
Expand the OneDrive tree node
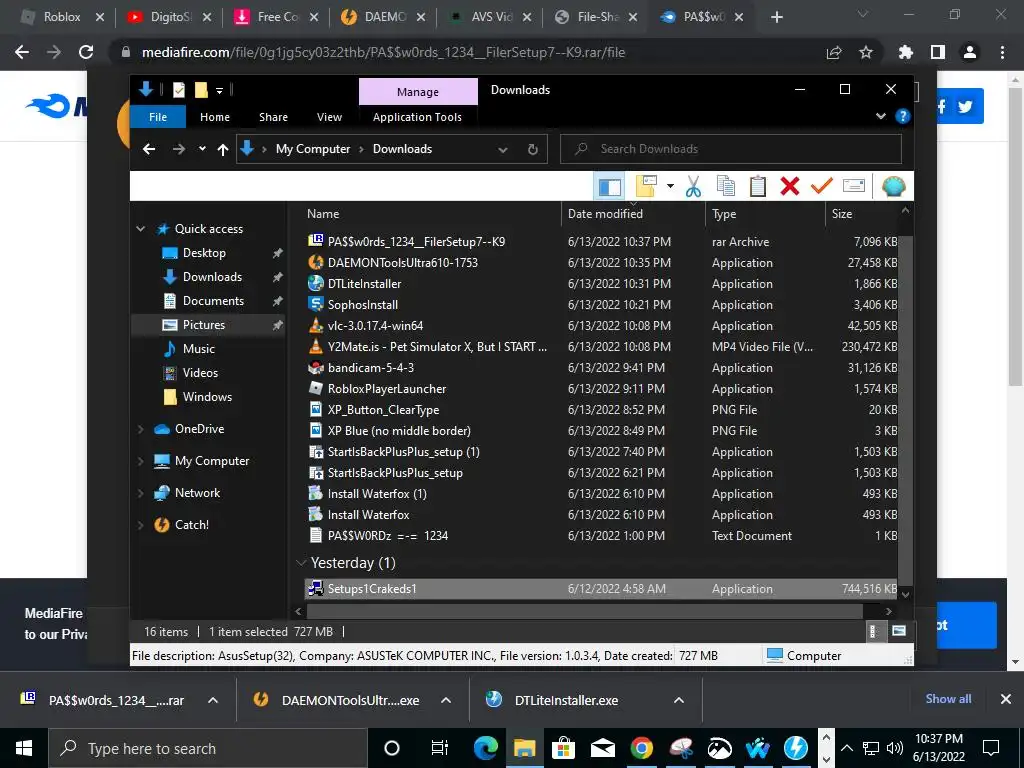click(x=140, y=429)
